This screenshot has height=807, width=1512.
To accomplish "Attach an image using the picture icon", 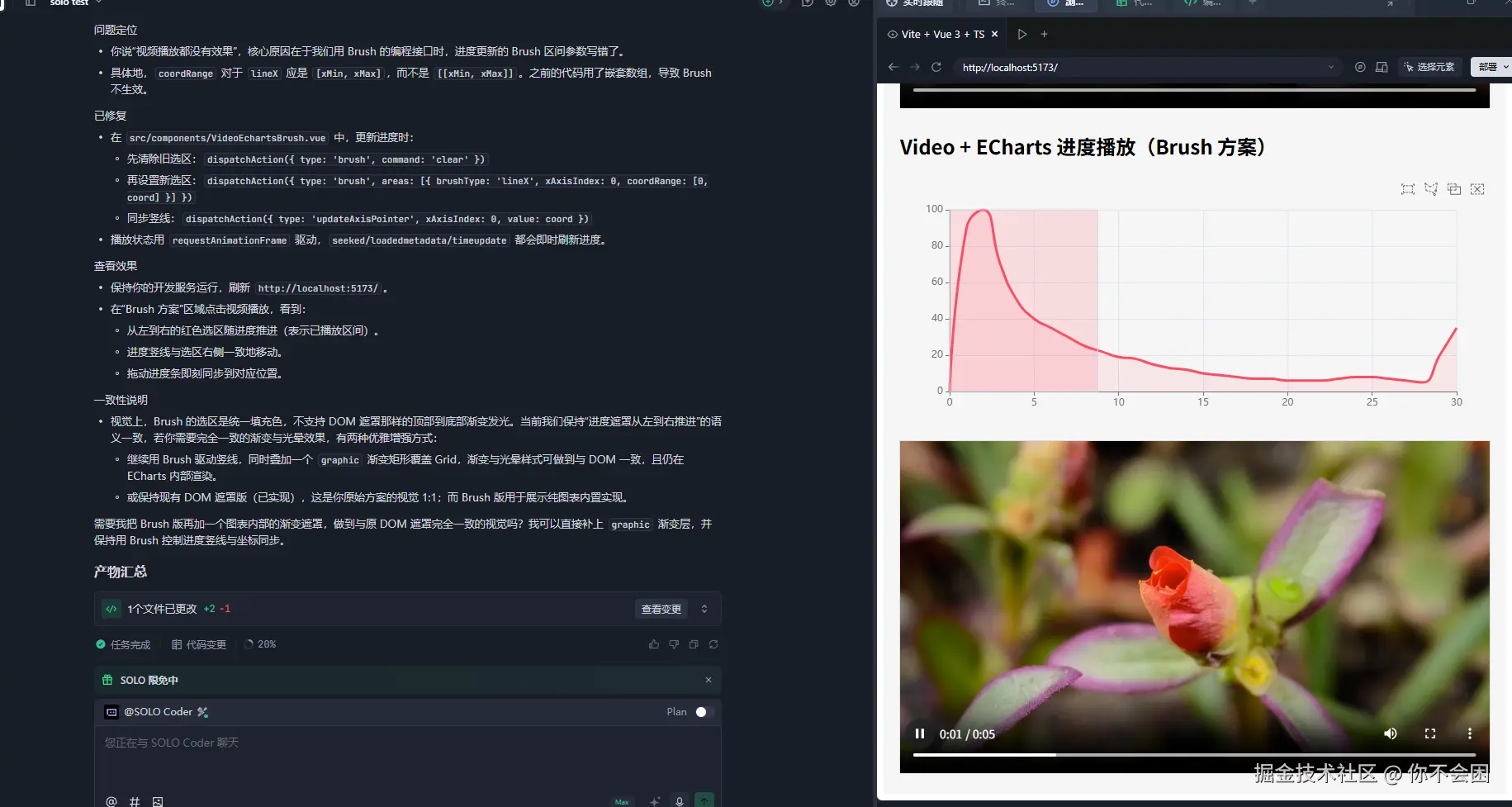I will pos(158,801).
